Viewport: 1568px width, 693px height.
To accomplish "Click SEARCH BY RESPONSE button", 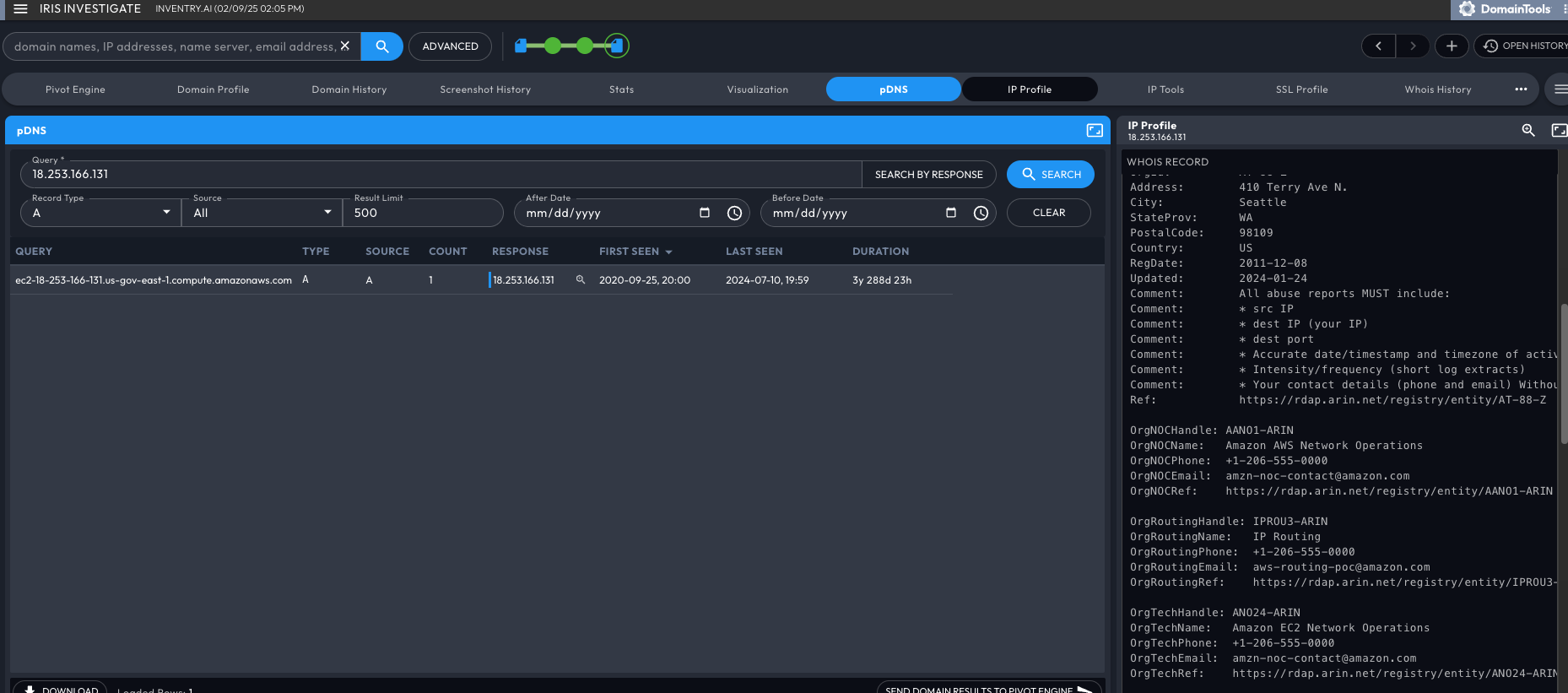I will [928, 175].
